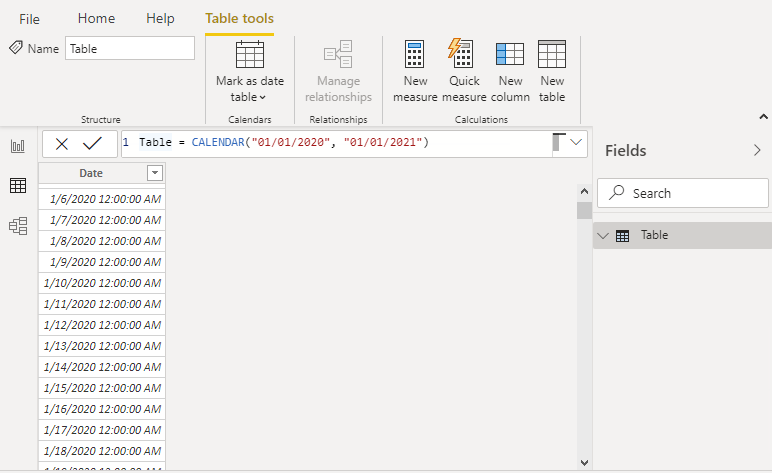The image size is (772, 473).
Task: Click the scroll down arrow of the data grid
Action: pyautogui.click(x=584, y=463)
